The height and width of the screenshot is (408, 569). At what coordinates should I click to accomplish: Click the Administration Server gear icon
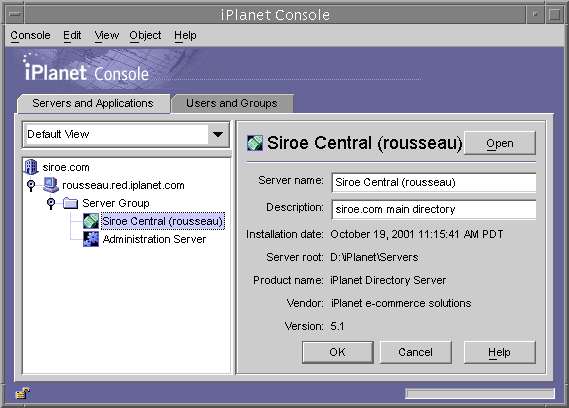point(91,239)
